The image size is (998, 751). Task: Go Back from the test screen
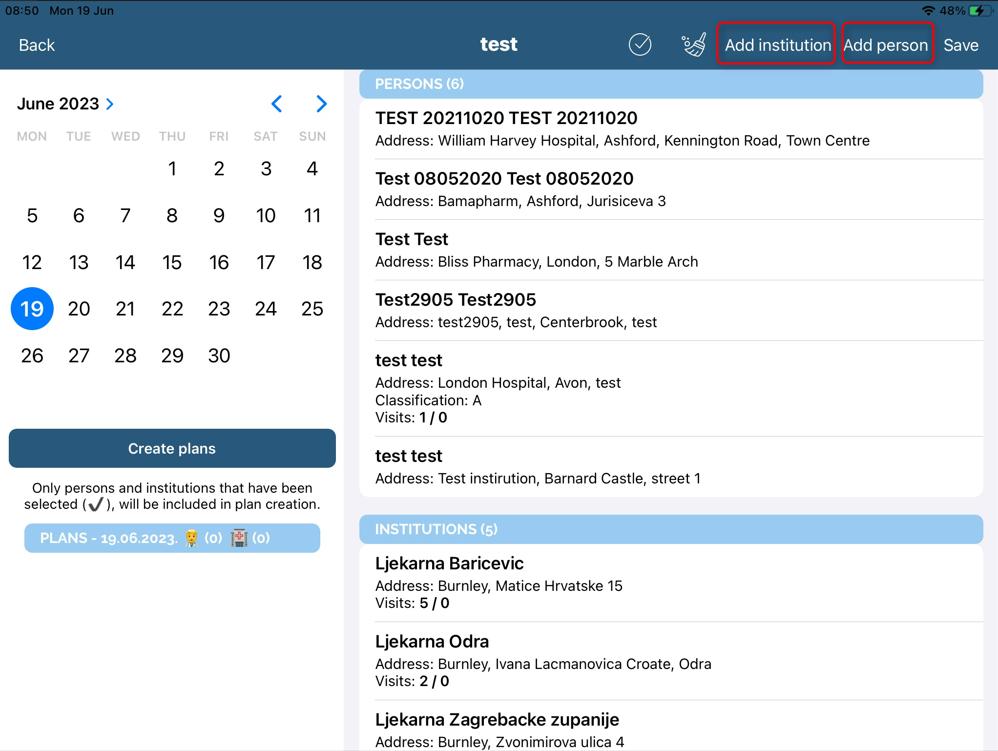[x=37, y=45]
